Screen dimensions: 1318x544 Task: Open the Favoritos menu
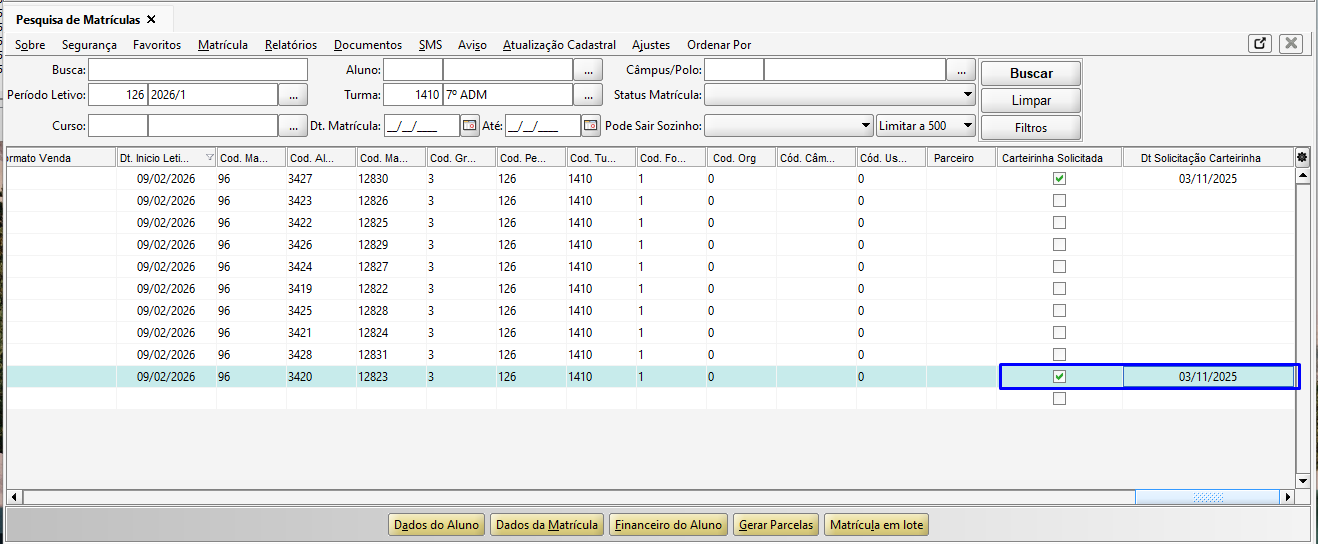coord(157,45)
